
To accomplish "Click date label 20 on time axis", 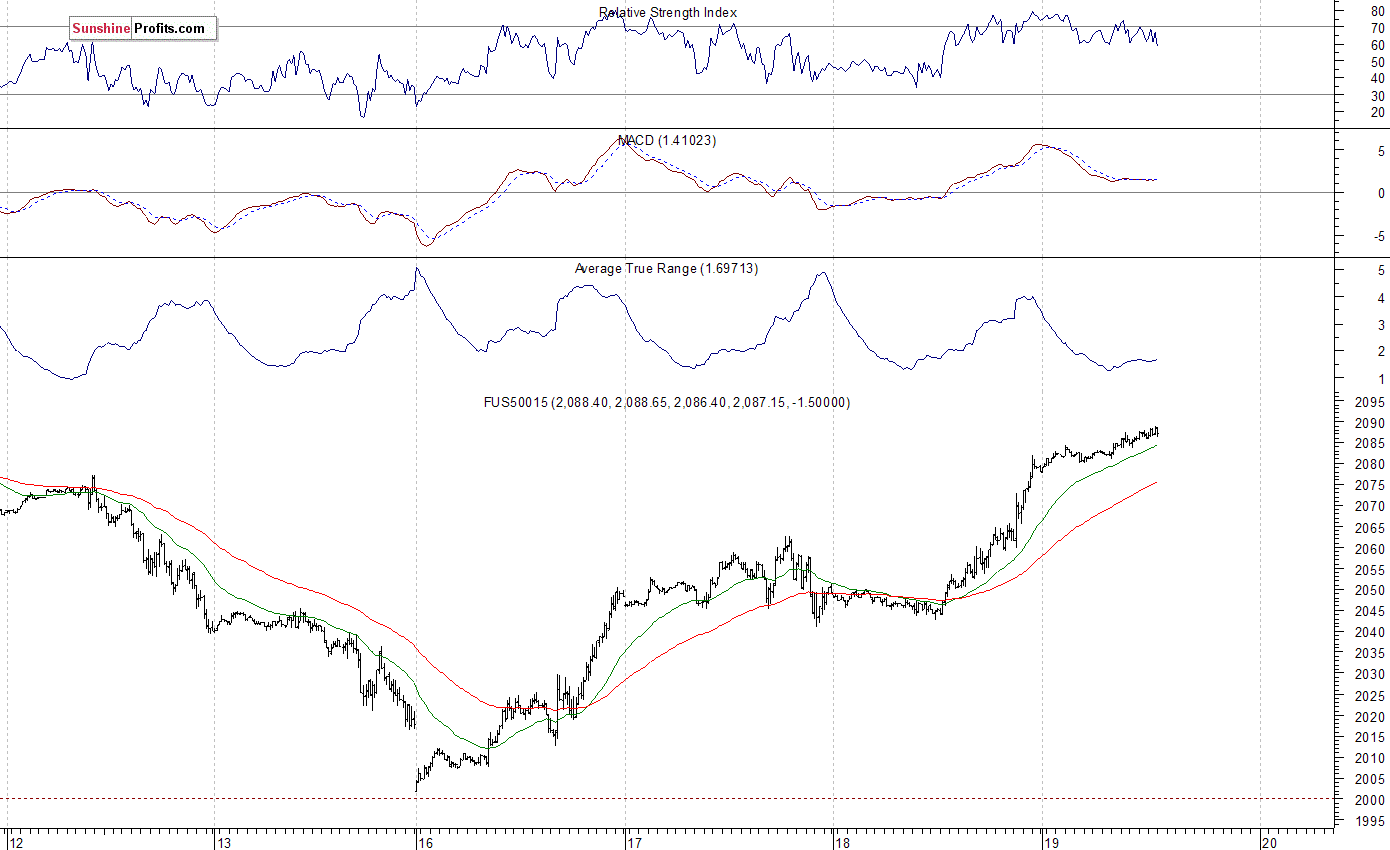I will click(1271, 843).
